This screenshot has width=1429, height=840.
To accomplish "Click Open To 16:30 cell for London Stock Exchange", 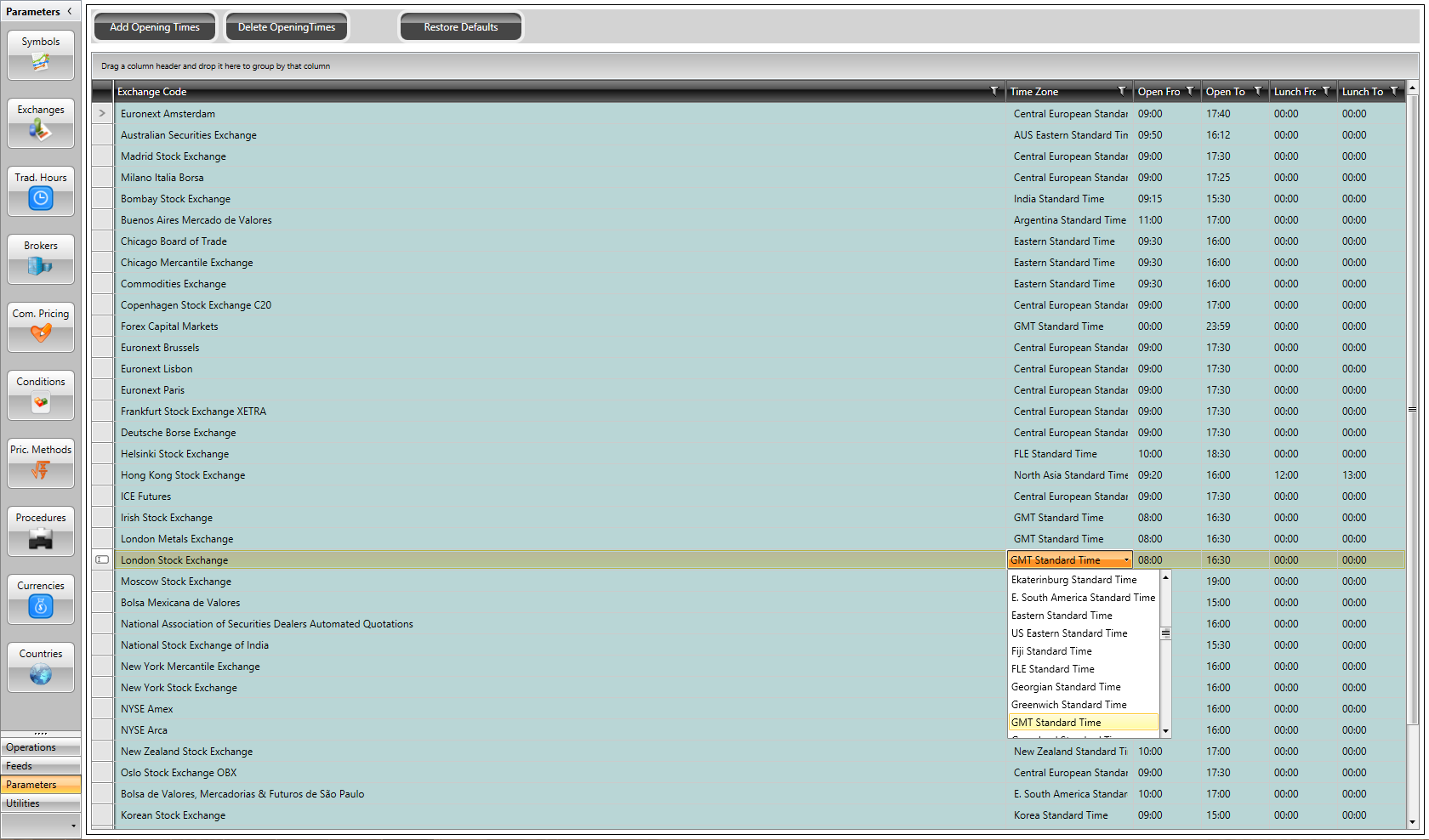I will (1235, 560).
